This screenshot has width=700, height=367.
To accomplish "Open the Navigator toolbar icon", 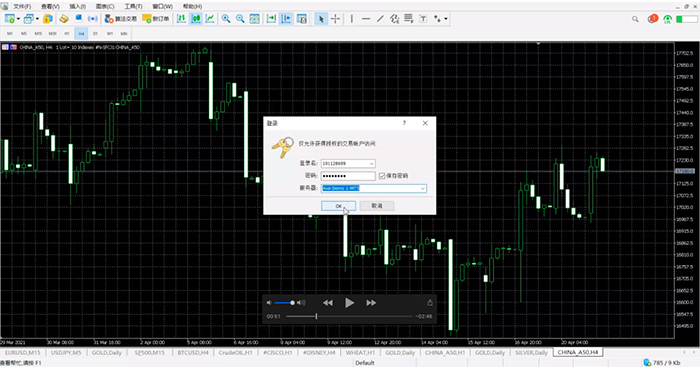I will pyautogui.click(x=64, y=19).
